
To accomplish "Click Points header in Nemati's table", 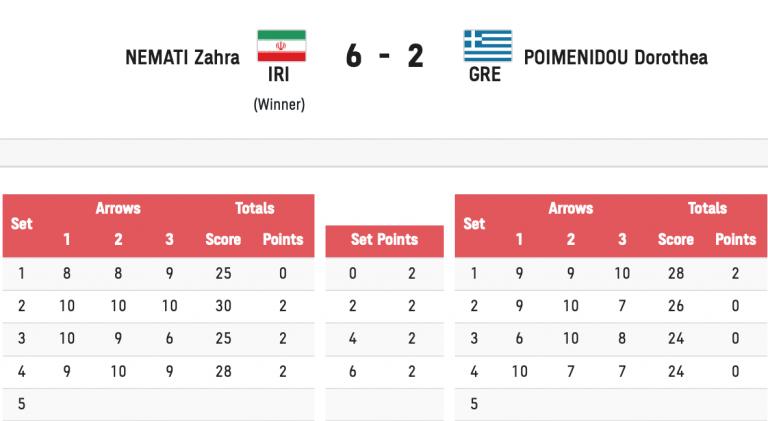I will tap(282, 239).
